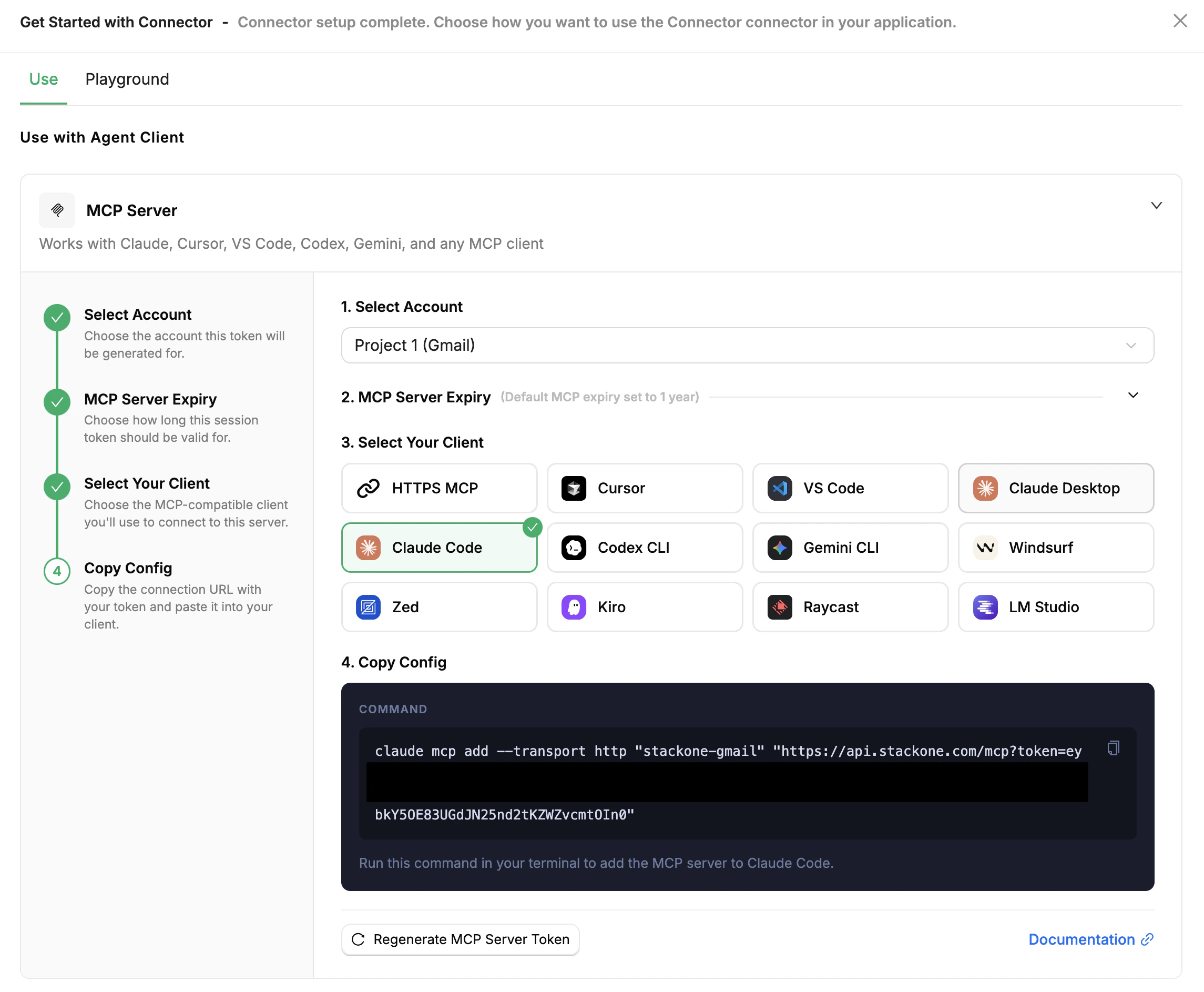The height and width of the screenshot is (992, 1204).
Task: Click the refresh icon in Regenerate button
Action: pos(358,939)
